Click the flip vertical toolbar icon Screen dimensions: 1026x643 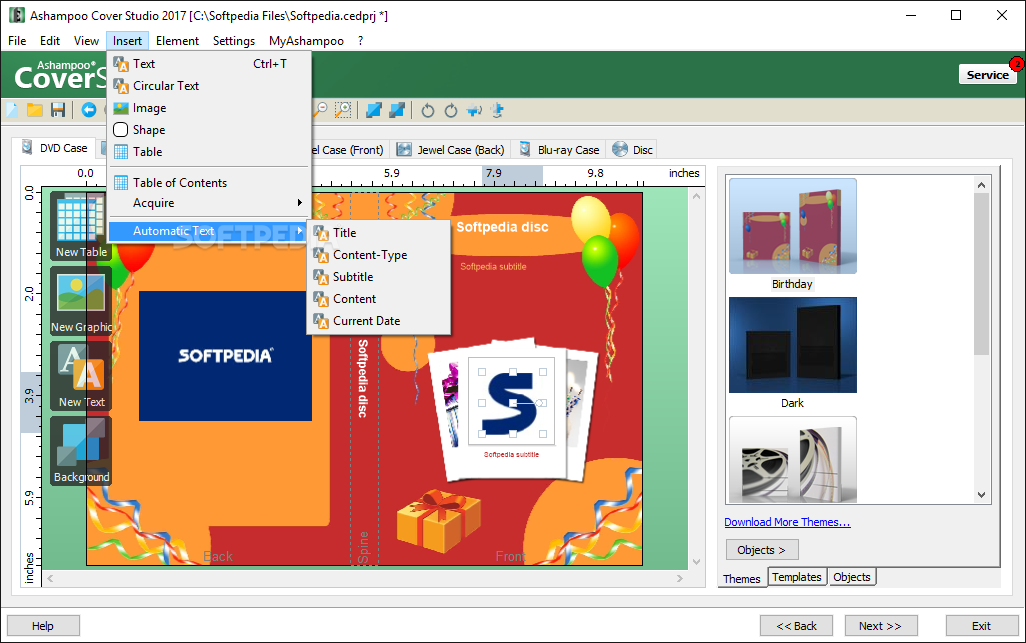tap(497, 111)
